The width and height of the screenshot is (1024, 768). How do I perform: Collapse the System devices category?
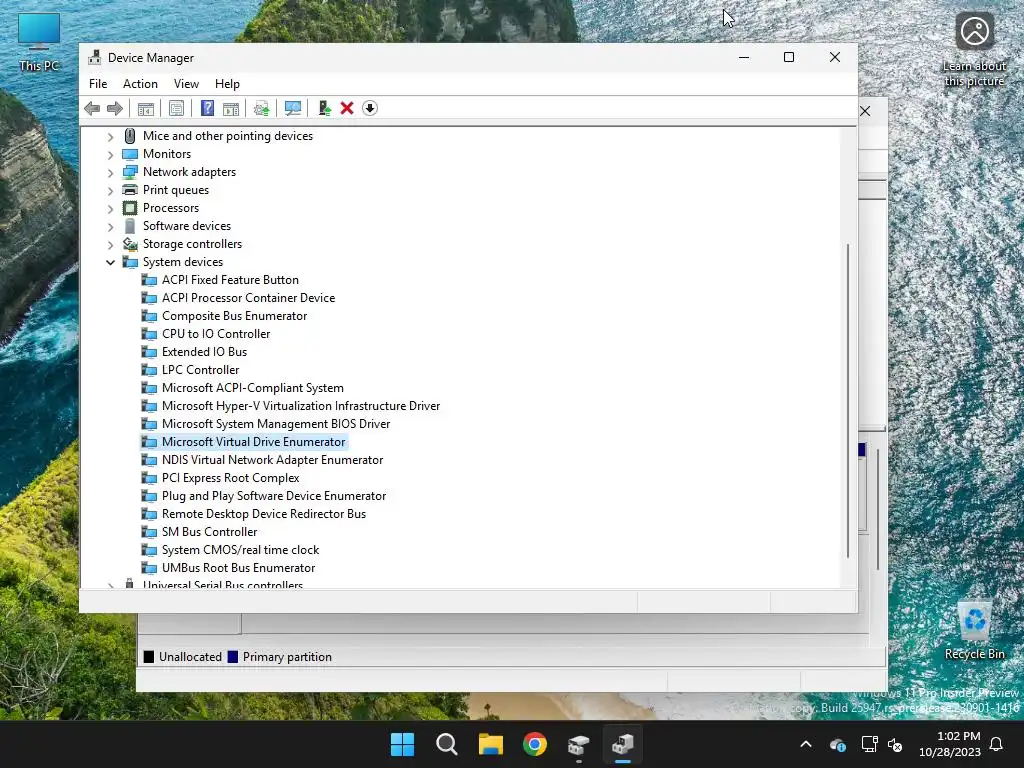tap(110, 263)
